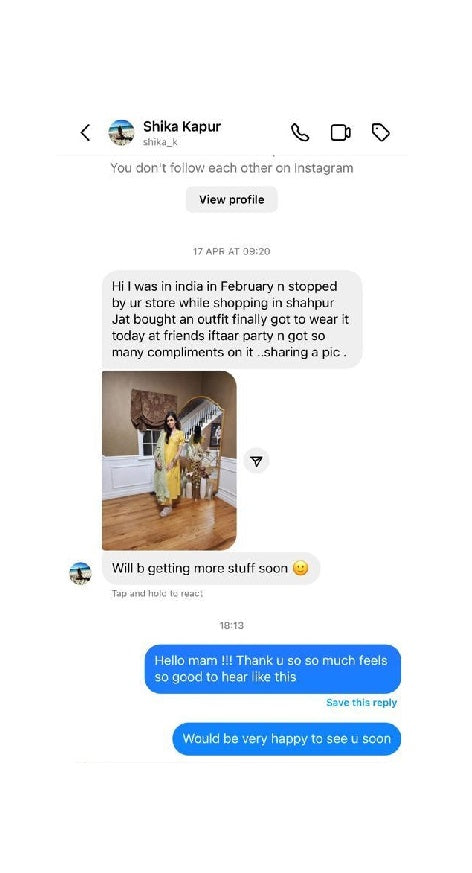This screenshot has width=472, height=873.
Task: Open the Shika Kapur name header
Action: pos(182,126)
